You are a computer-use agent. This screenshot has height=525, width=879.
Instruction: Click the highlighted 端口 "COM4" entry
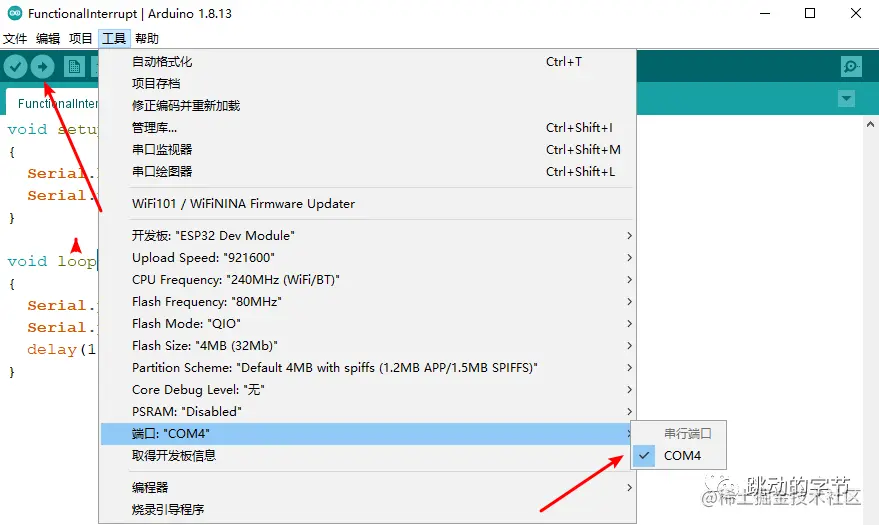pyautogui.click(x=368, y=434)
